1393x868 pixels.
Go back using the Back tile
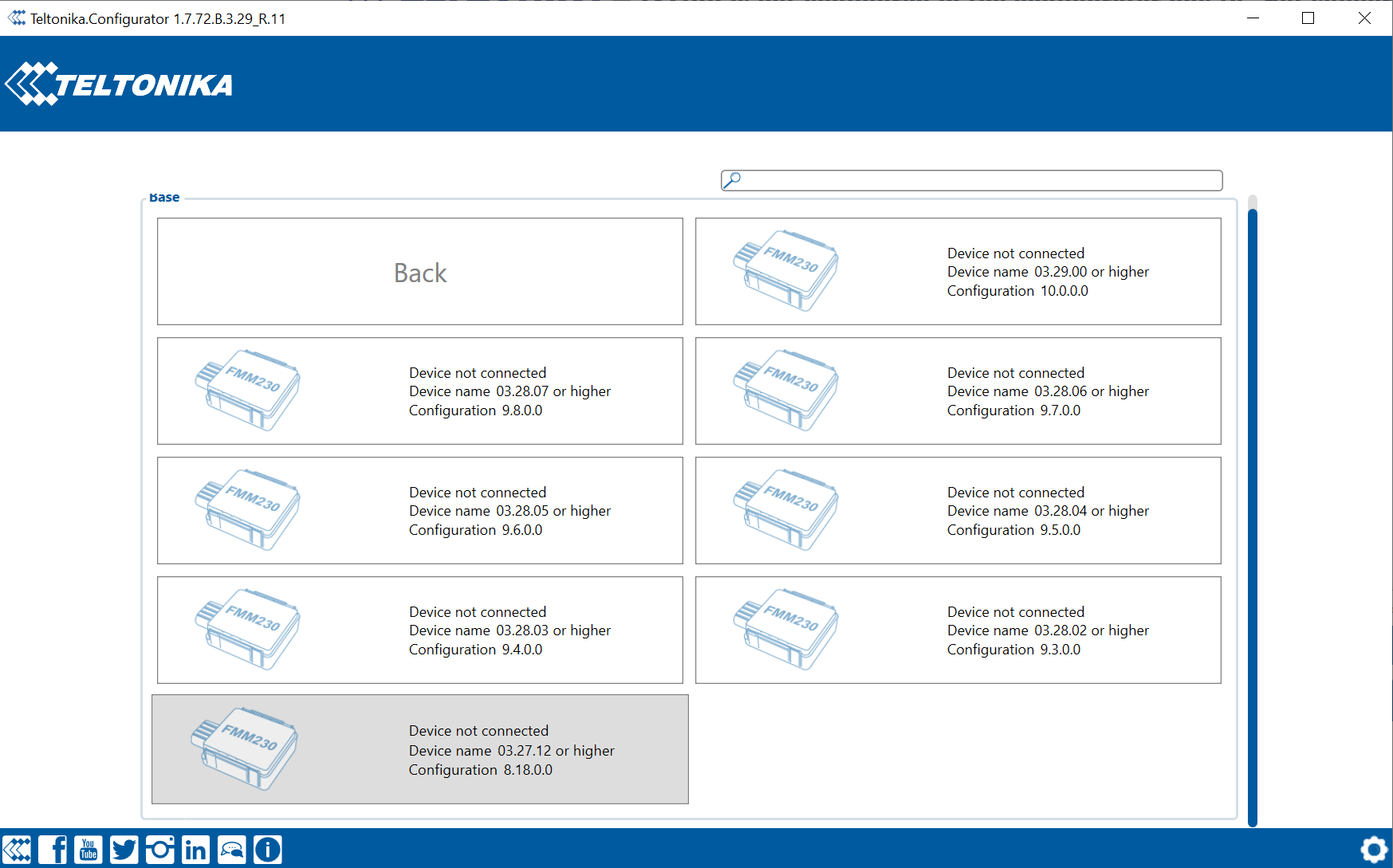[x=420, y=272]
